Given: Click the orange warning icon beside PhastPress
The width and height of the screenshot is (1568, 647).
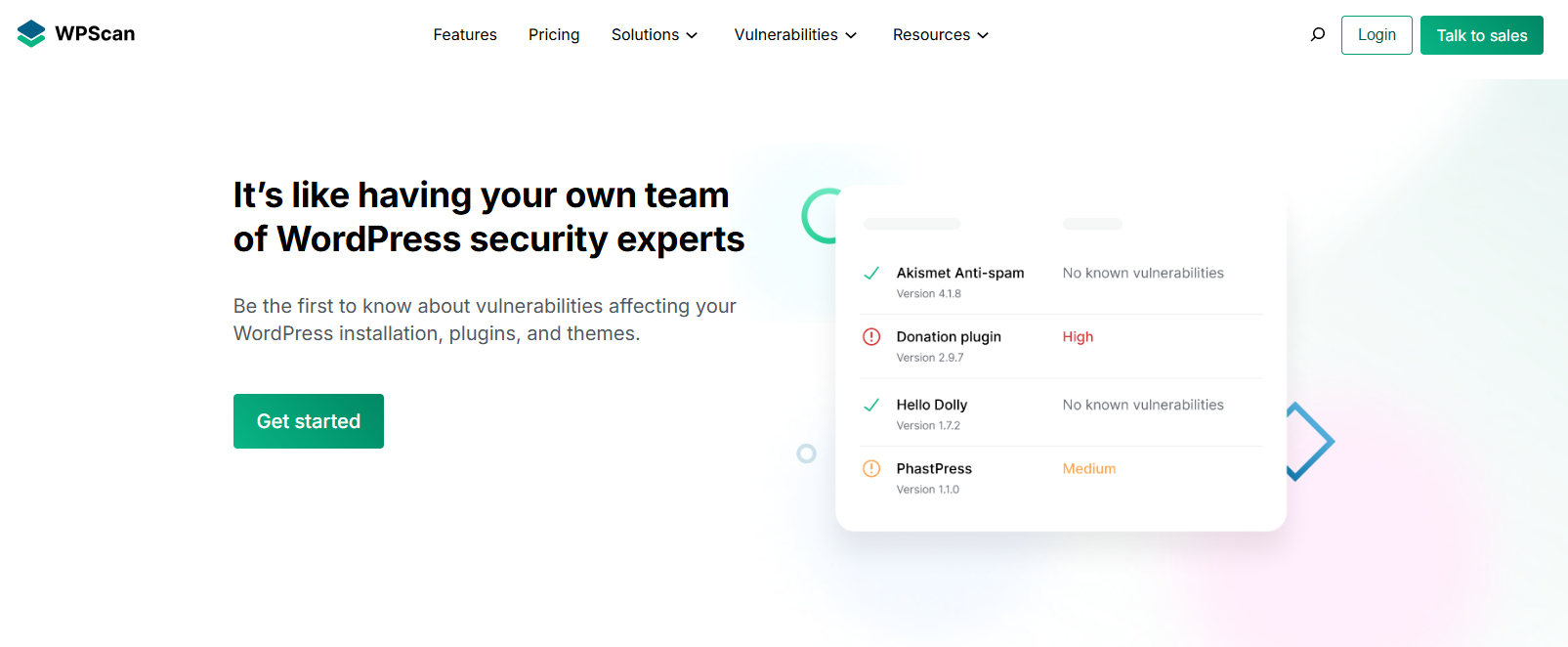Looking at the screenshot, I should pyautogui.click(x=873, y=469).
